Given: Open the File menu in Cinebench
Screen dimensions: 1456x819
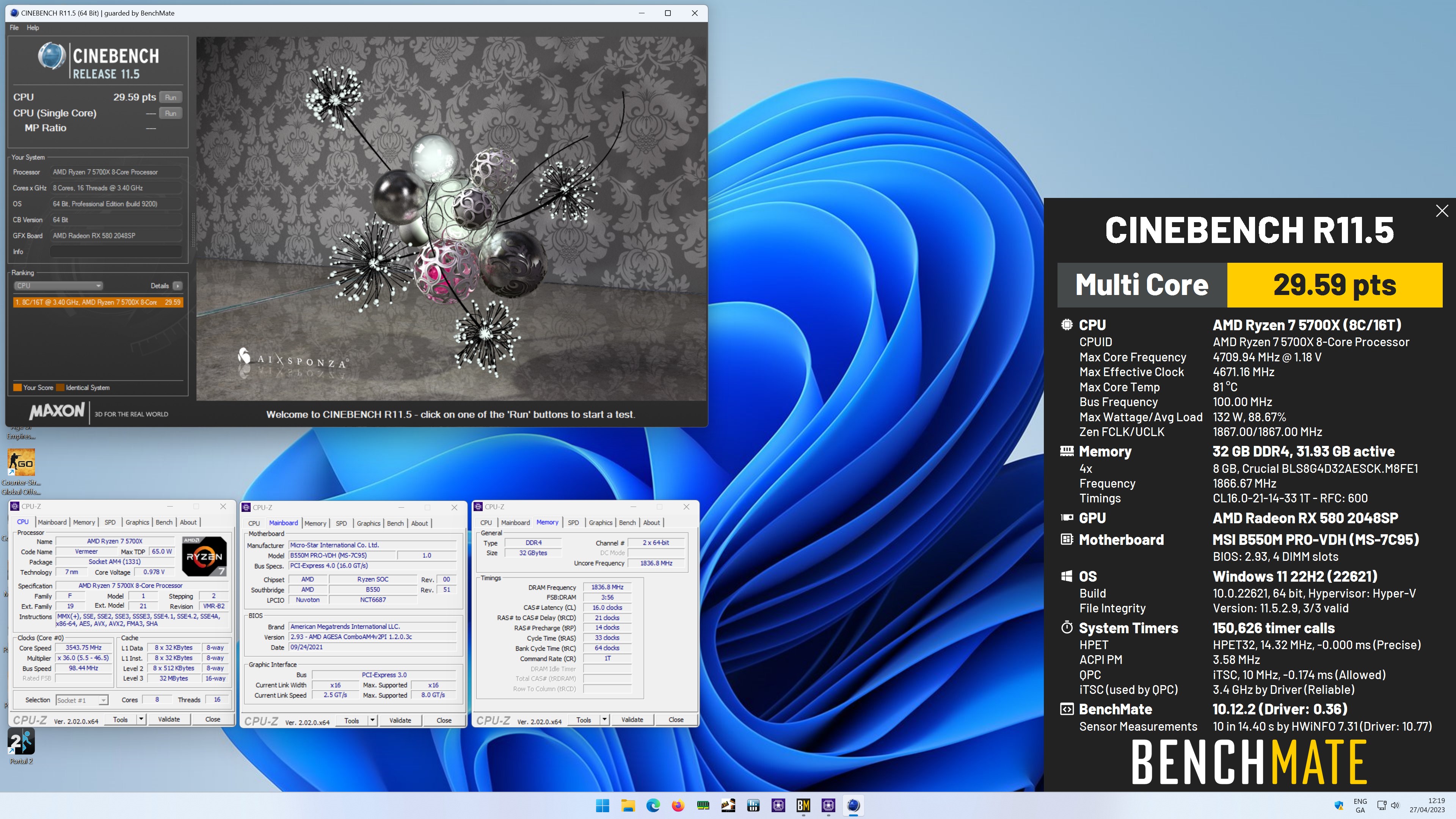Looking at the screenshot, I should pyautogui.click(x=14, y=28).
